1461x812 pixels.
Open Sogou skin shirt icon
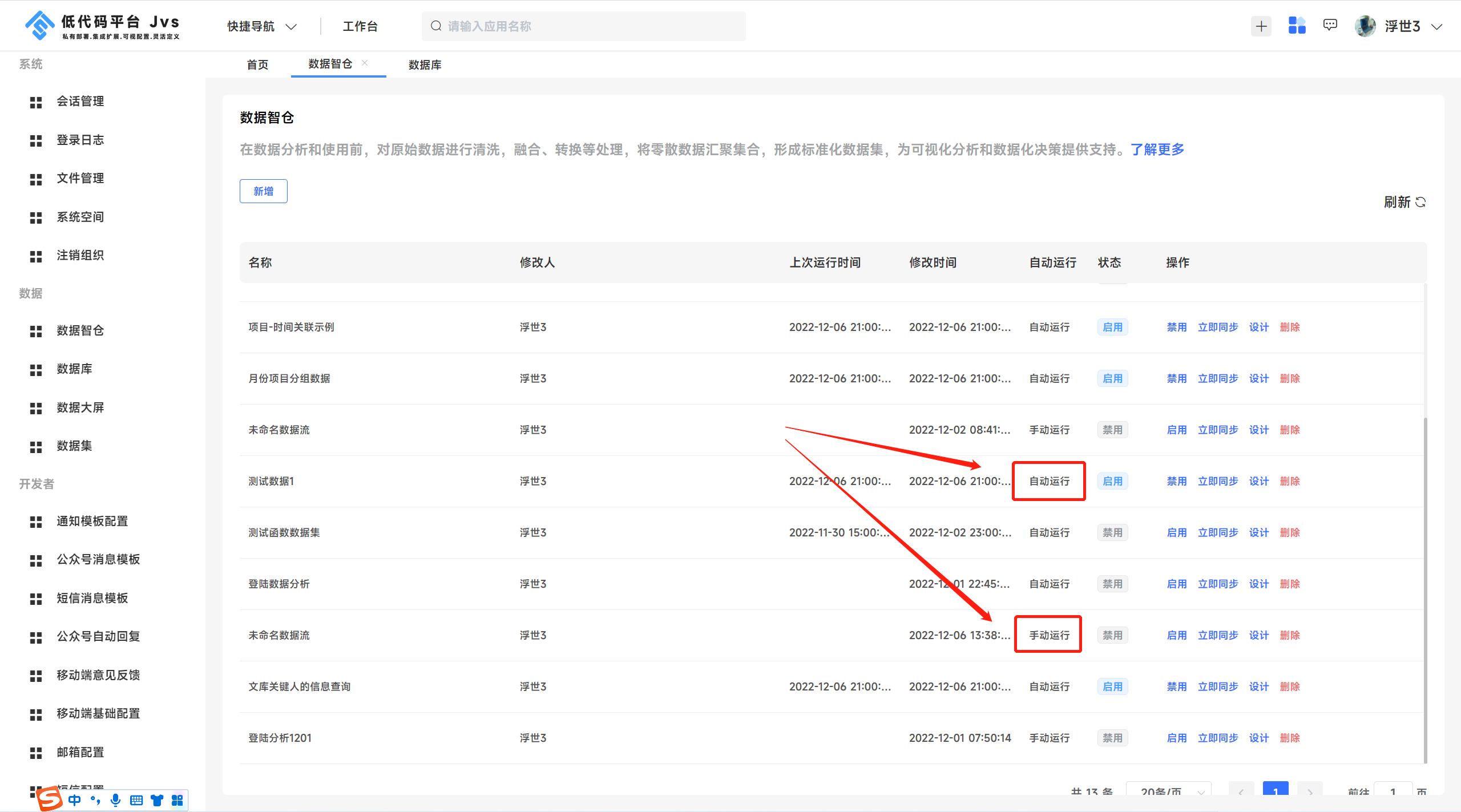[x=156, y=801]
